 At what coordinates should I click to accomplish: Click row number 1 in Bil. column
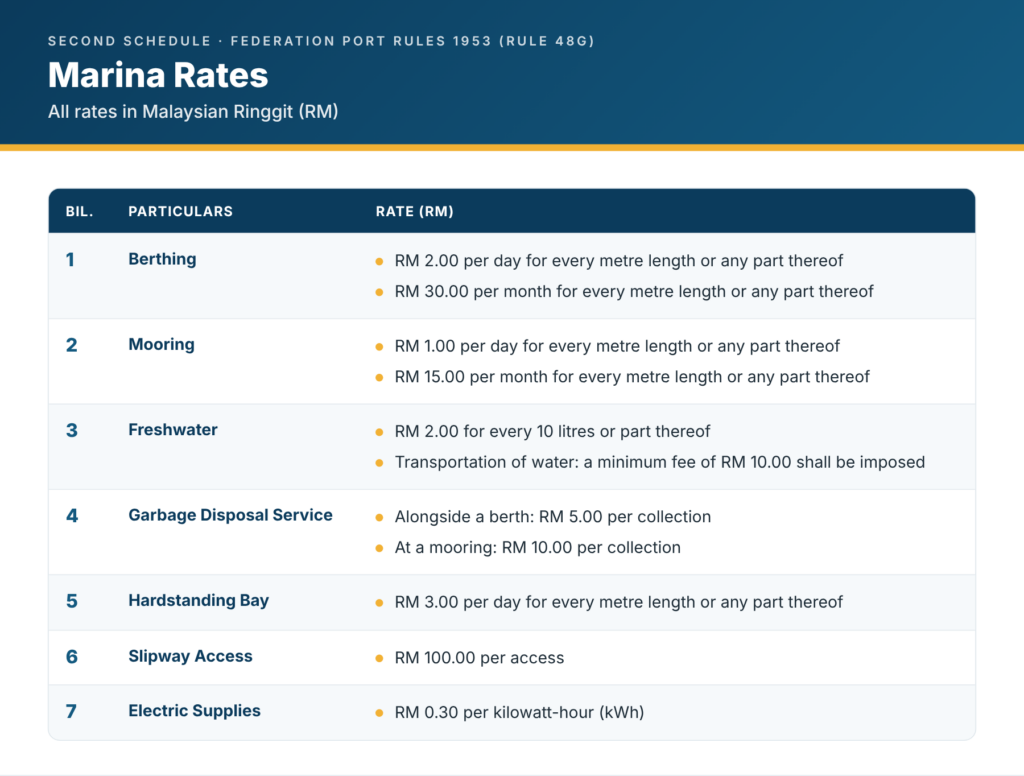coord(70,260)
